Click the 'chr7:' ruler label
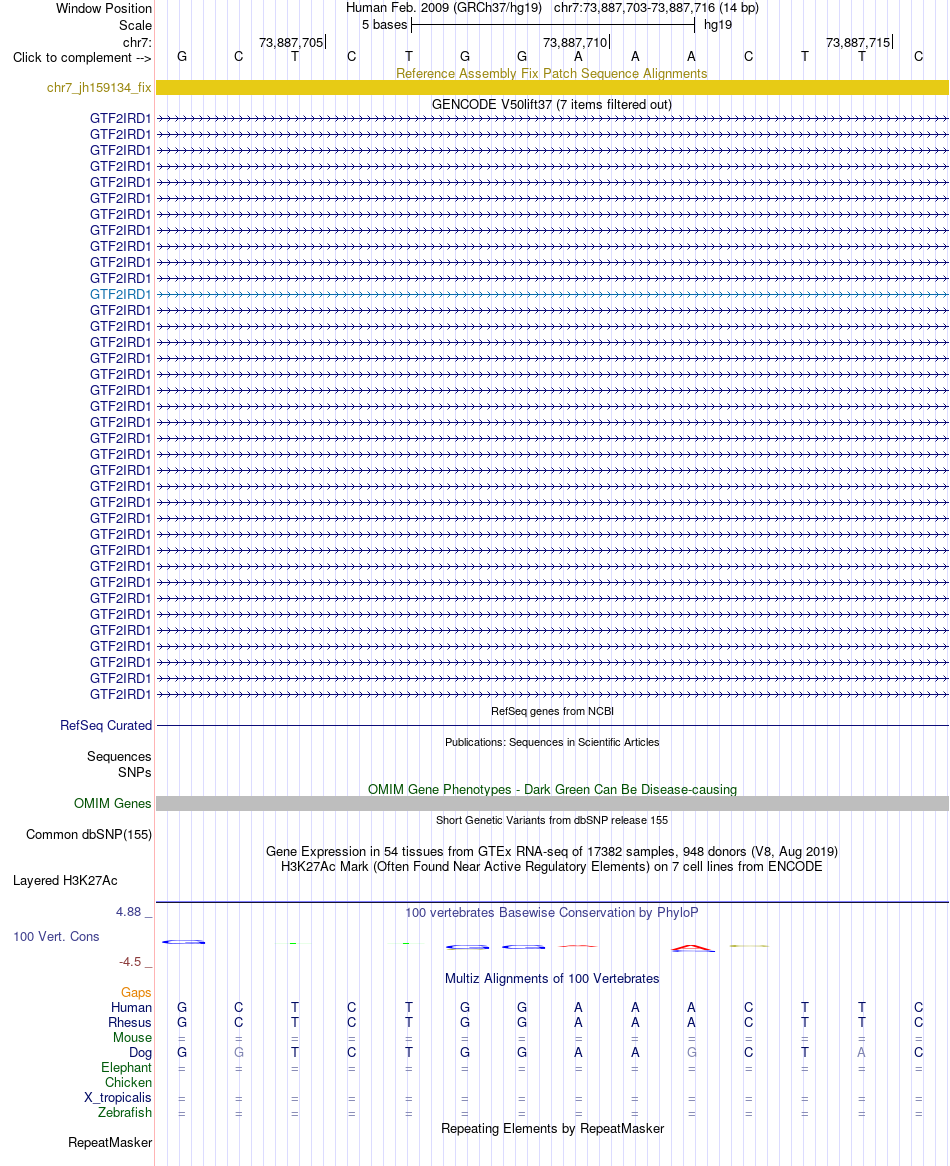950x1166 pixels. [x=138, y=42]
